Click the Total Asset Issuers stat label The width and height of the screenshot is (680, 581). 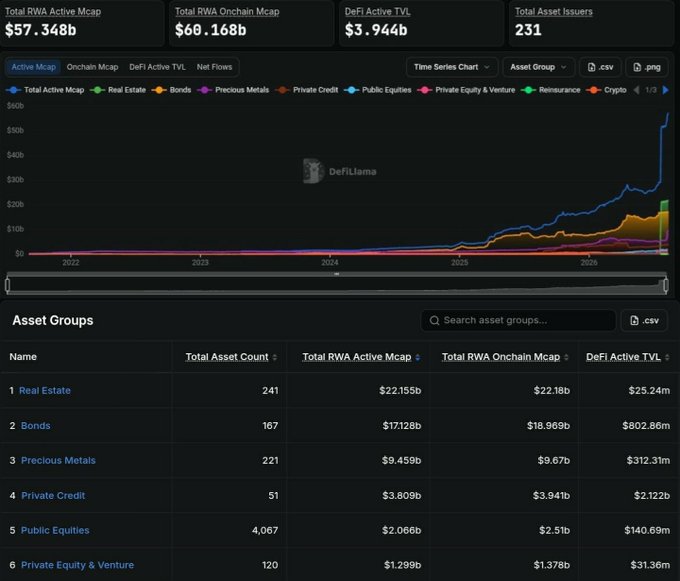pos(554,12)
